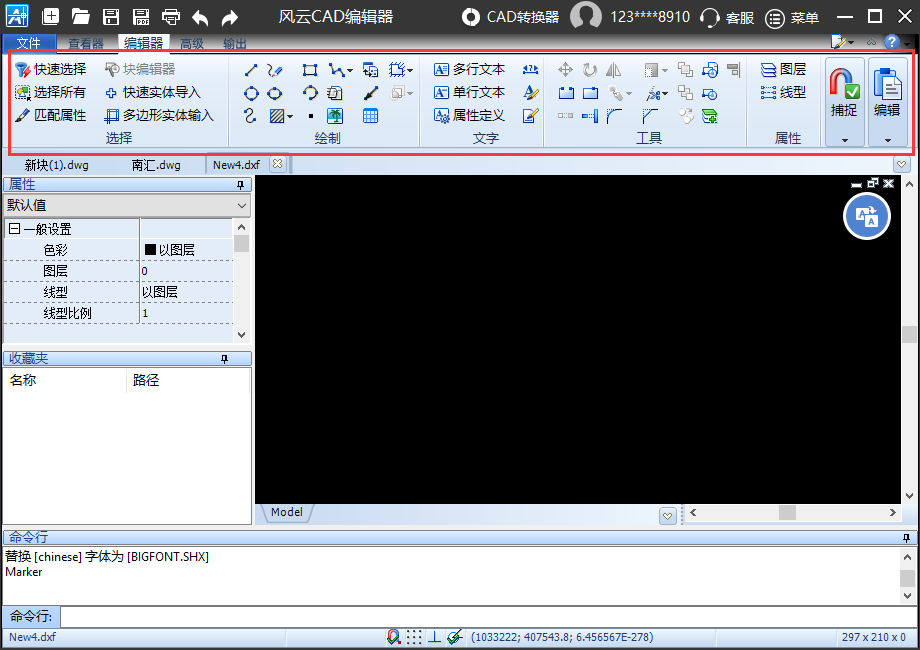
Task: Select the Line drawing tool
Action: click(251, 70)
